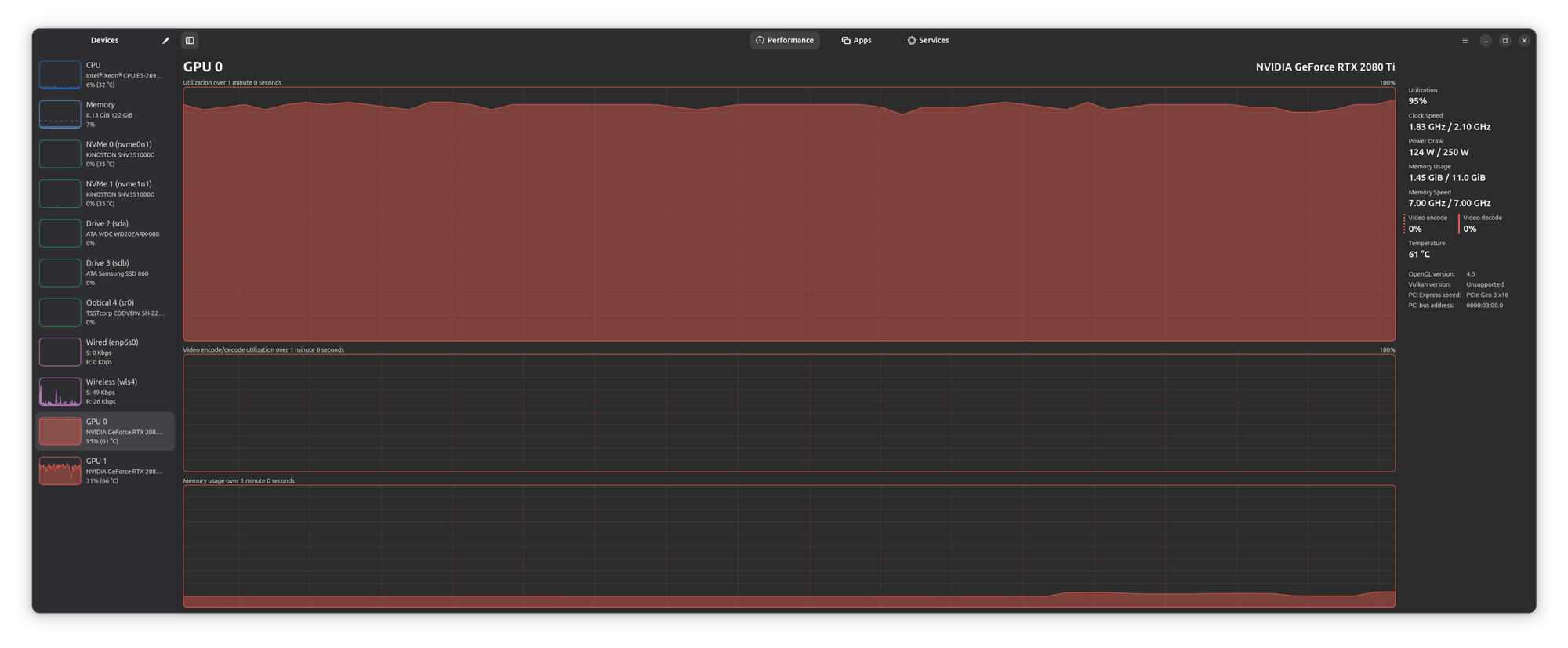
Task: Maximize the window
Action: click(x=1504, y=41)
